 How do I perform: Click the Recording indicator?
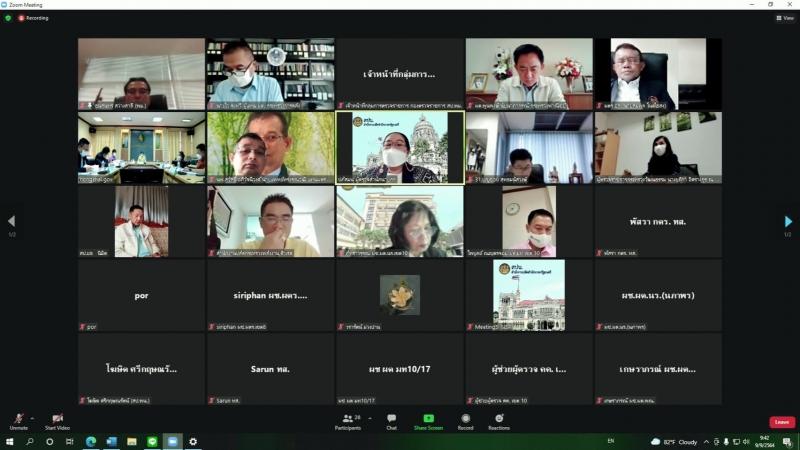[34, 18]
